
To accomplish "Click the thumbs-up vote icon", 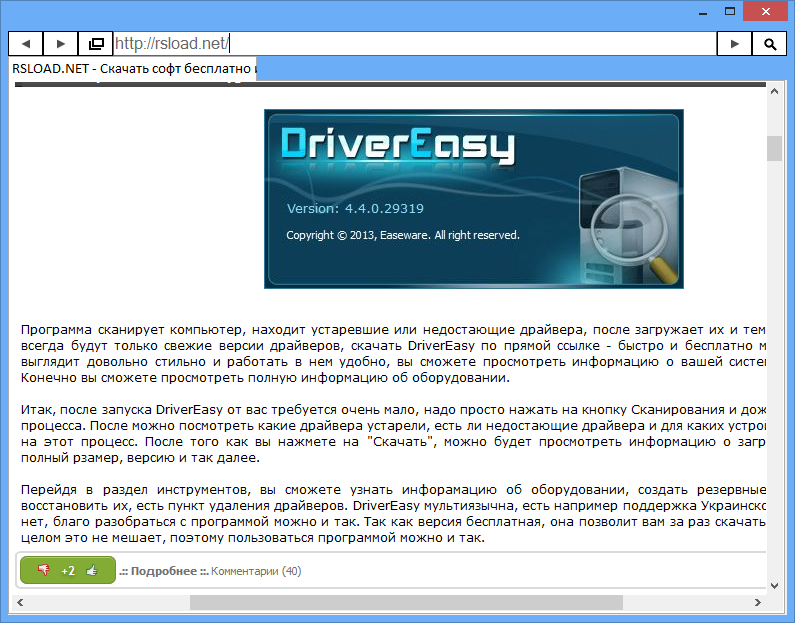I will coord(92,570).
